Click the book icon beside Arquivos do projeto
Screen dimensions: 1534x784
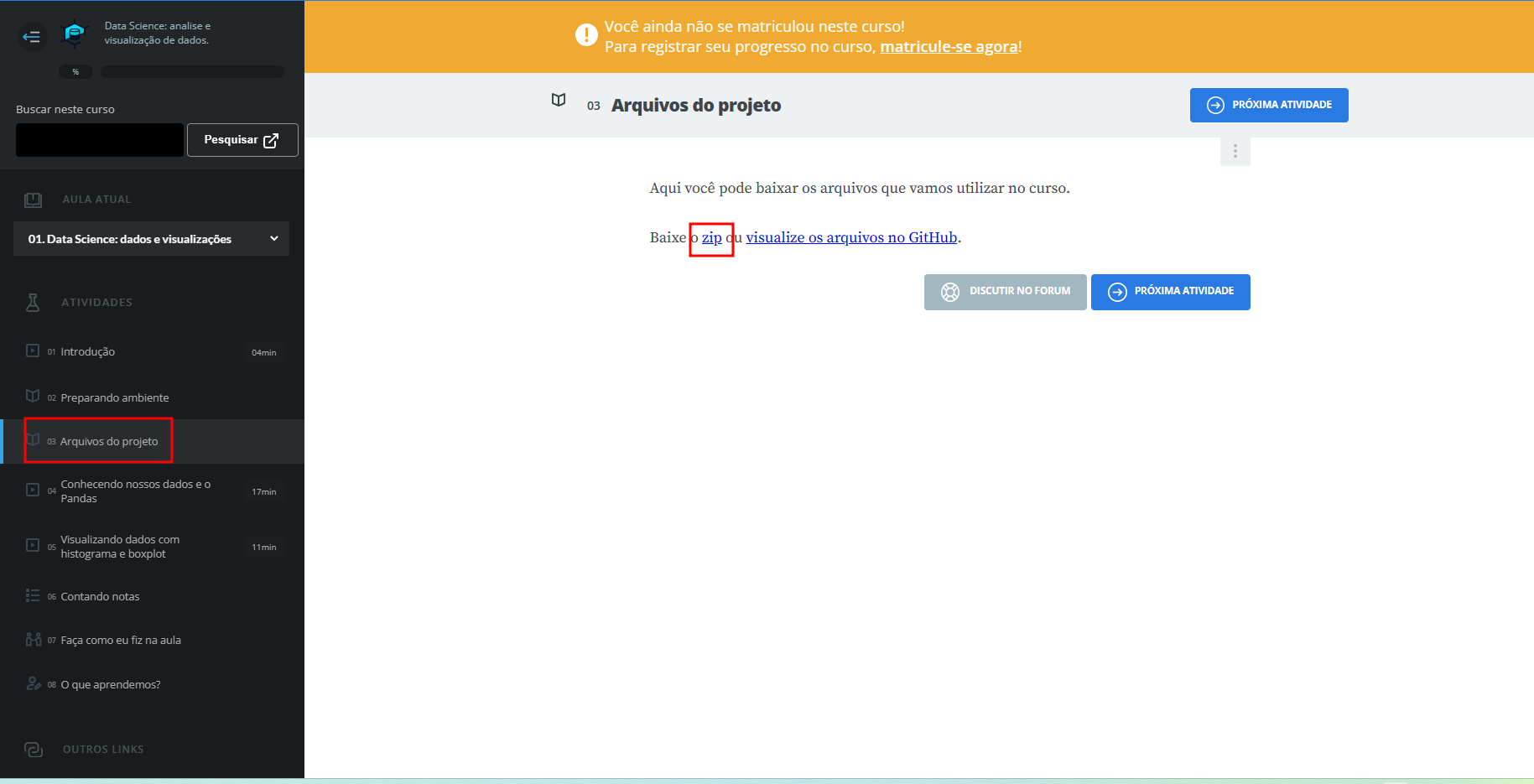point(33,439)
